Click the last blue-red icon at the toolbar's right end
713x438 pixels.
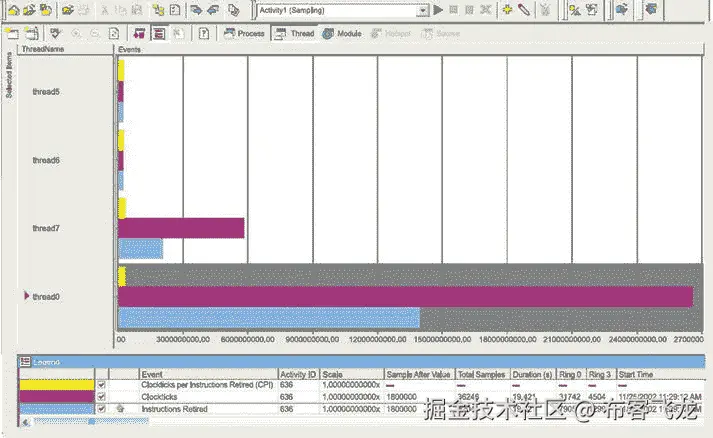click(651, 9)
